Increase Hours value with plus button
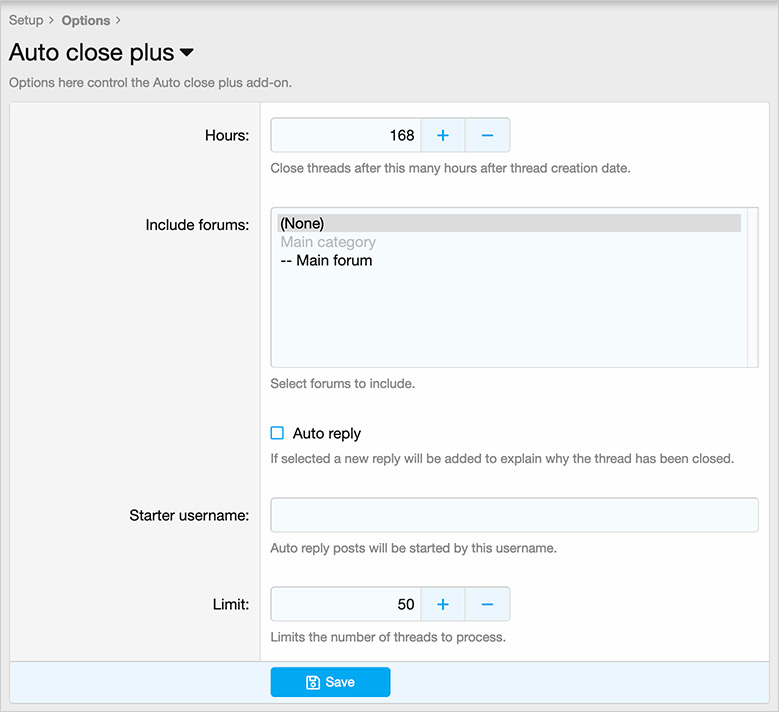Image resolution: width=779 pixels, height=712 pixels. (443, 135)
